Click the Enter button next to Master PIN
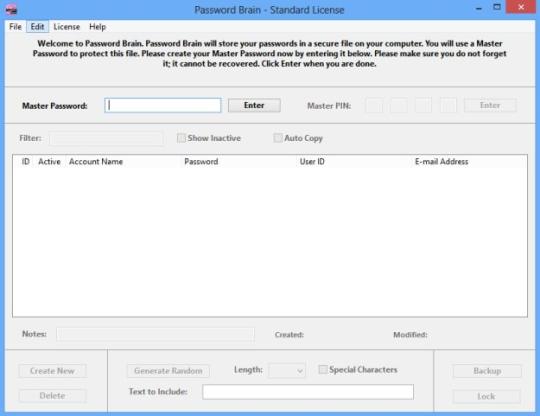 click(490, 105)
